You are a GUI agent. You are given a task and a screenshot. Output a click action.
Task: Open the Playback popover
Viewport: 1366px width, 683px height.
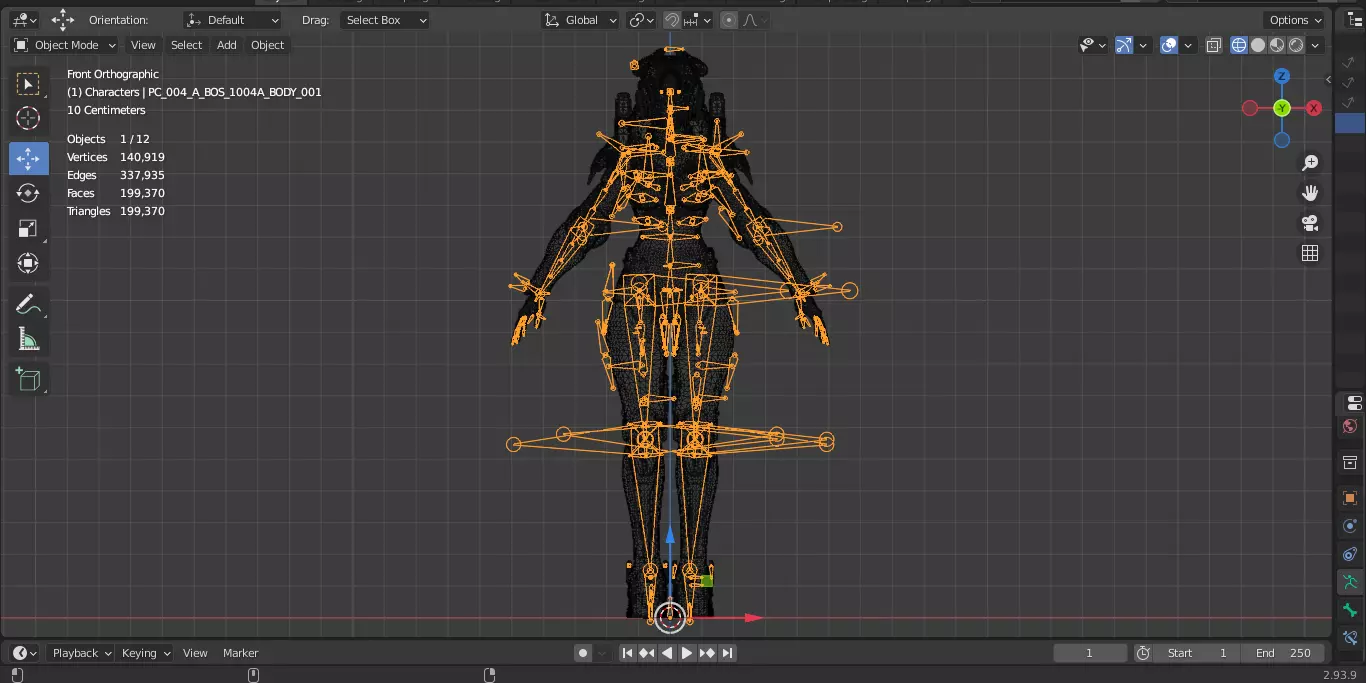82,653
